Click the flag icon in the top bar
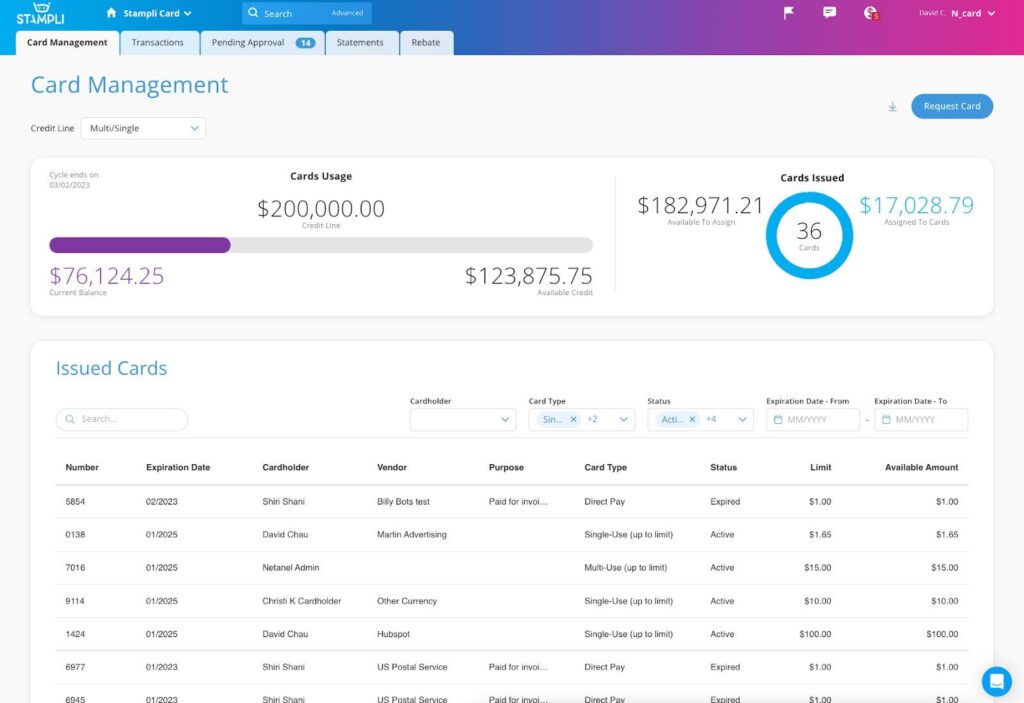 [788, 13]
